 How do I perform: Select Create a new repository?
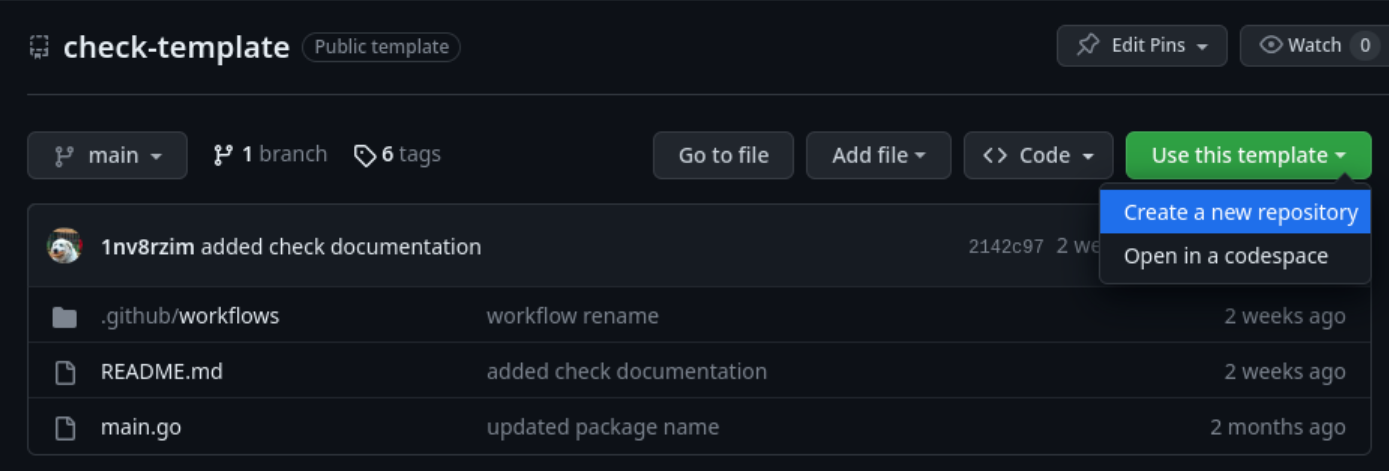coord(1240,212)
